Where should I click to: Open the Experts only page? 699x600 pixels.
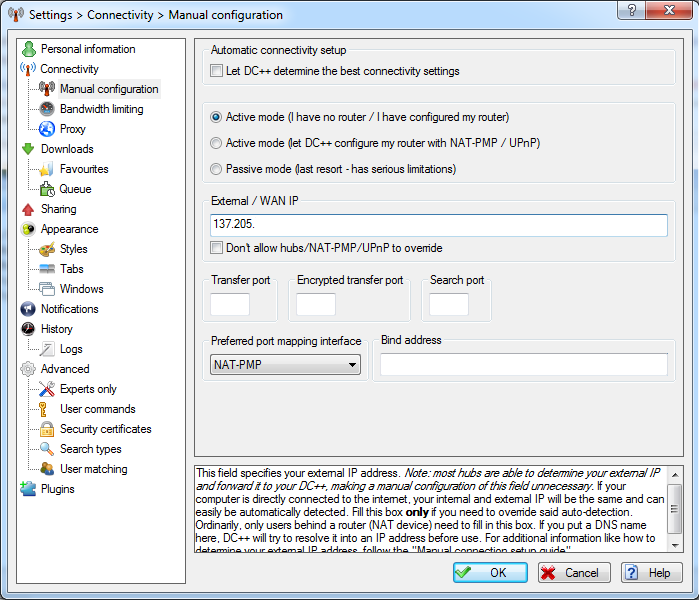pos(88,389)
